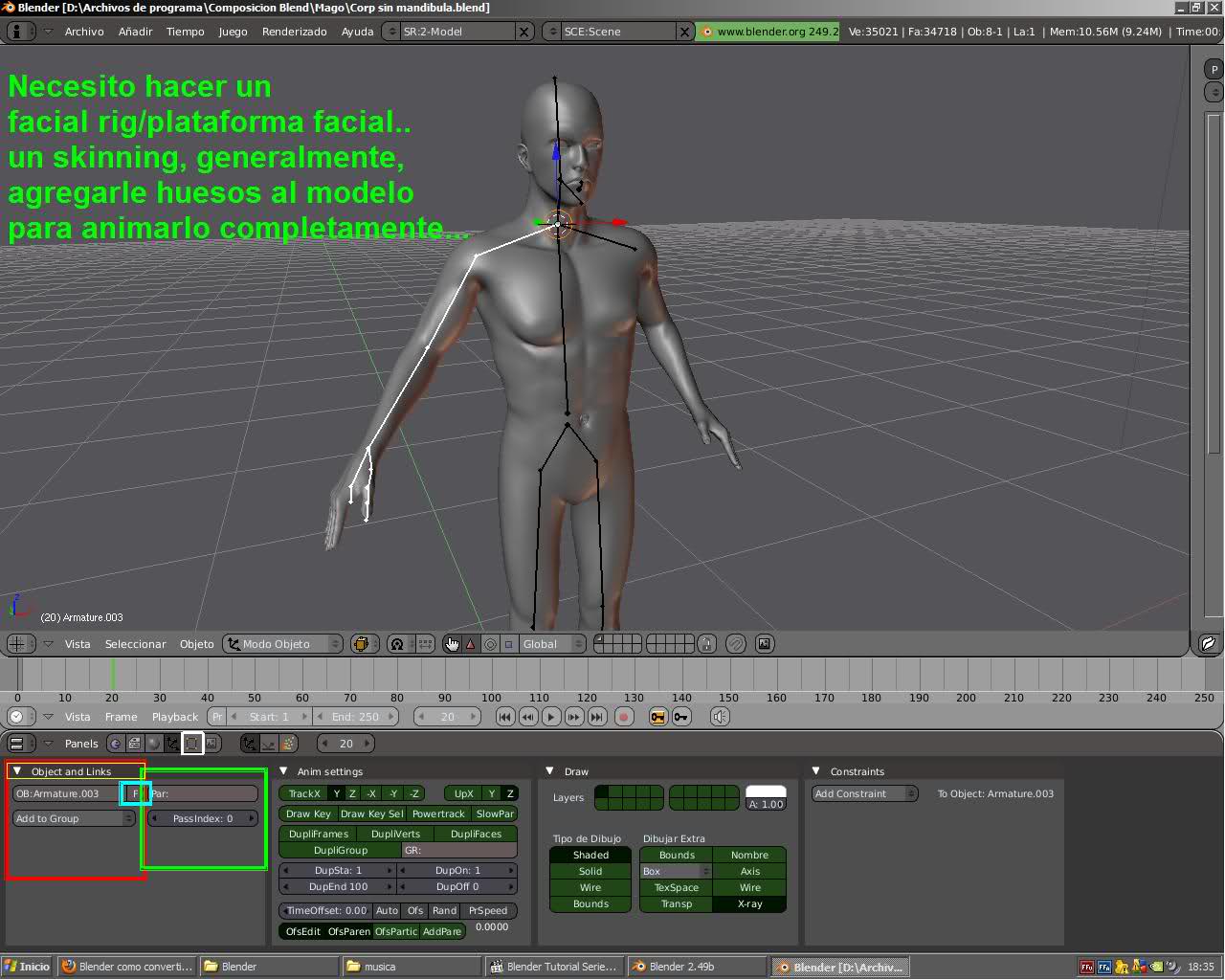Screen dimensions: 1225x980
Task: Open the Añadir menu
Action: [135, 32]
